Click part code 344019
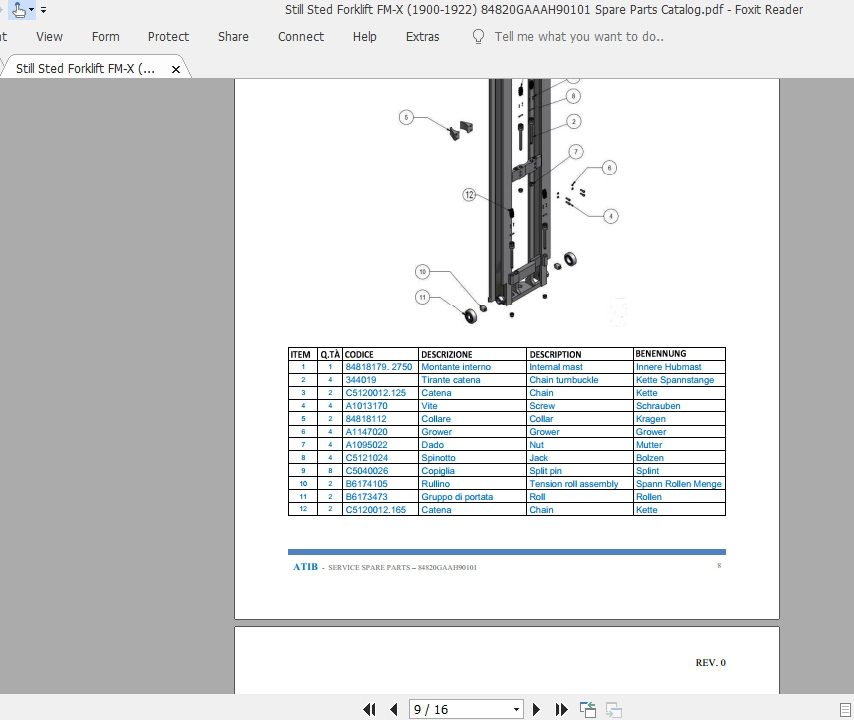 coord(361,380)
